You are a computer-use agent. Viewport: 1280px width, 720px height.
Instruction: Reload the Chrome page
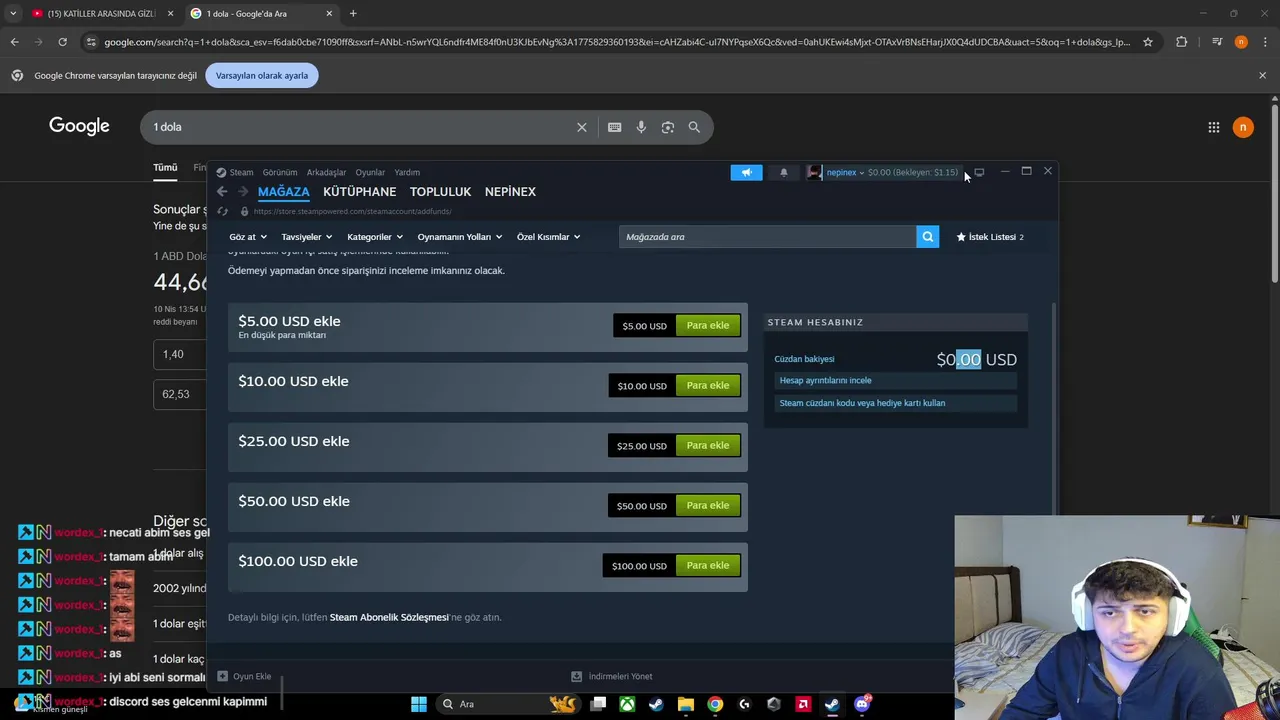(62, 42)
